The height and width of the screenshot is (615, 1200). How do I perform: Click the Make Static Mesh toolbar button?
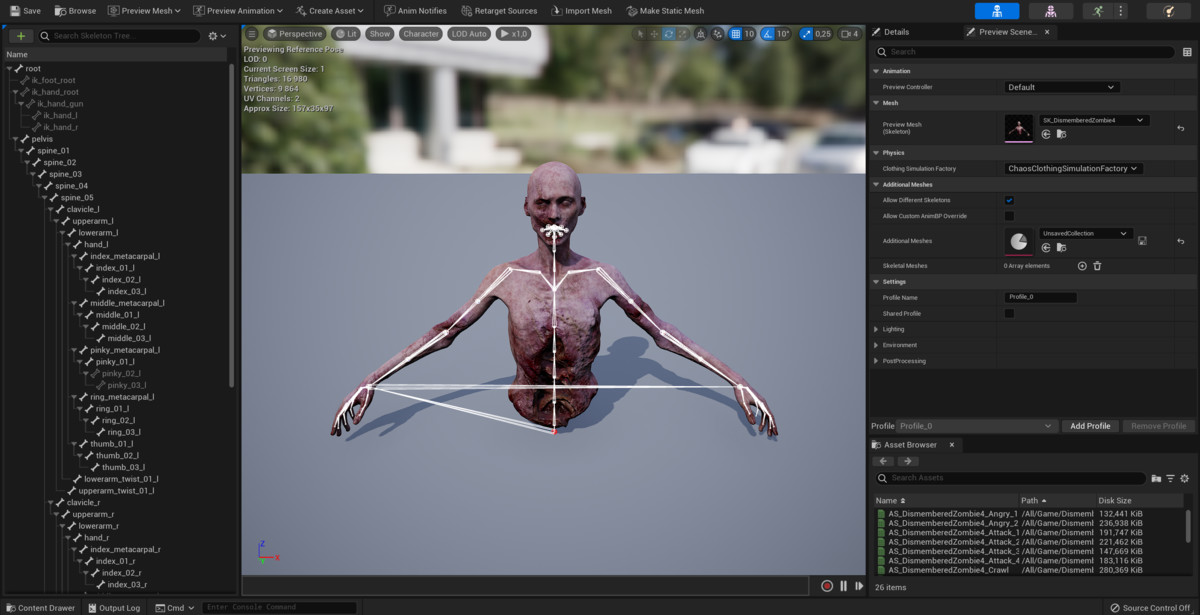coord(665,11)
